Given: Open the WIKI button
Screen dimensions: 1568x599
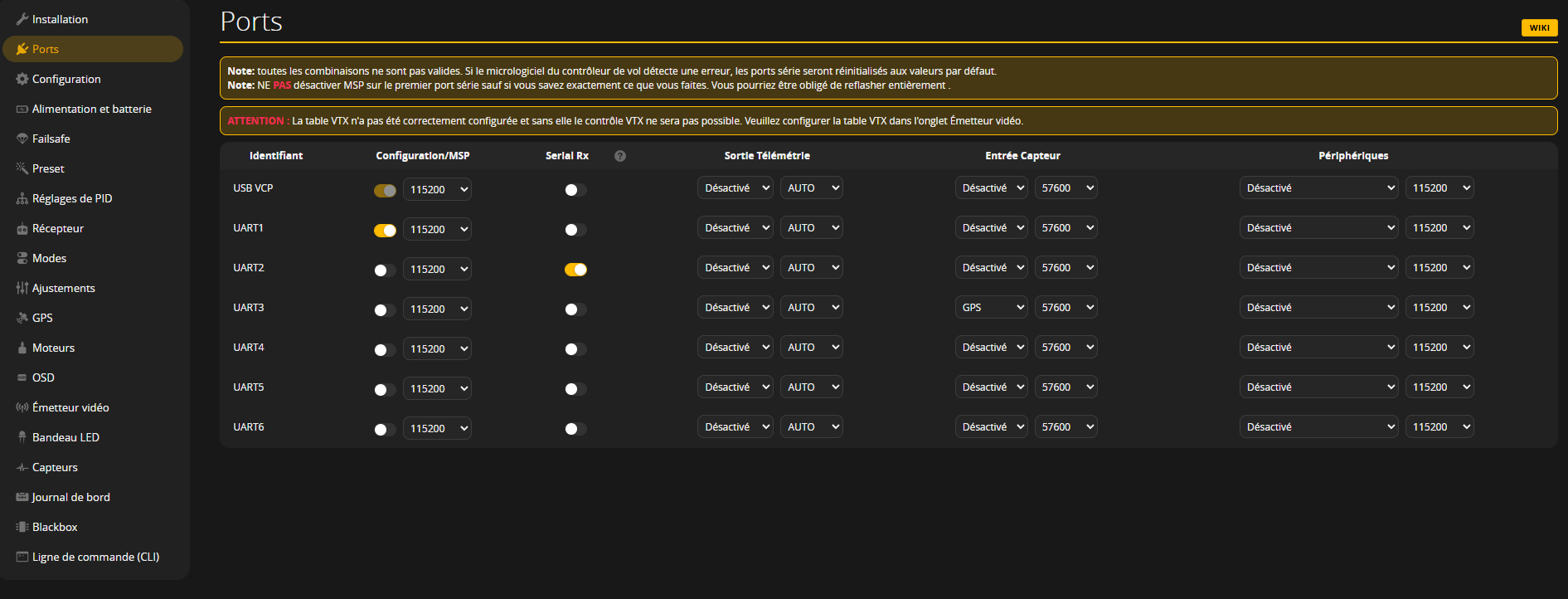Looking at the screenshot, I should click(x=1539, y=27).
